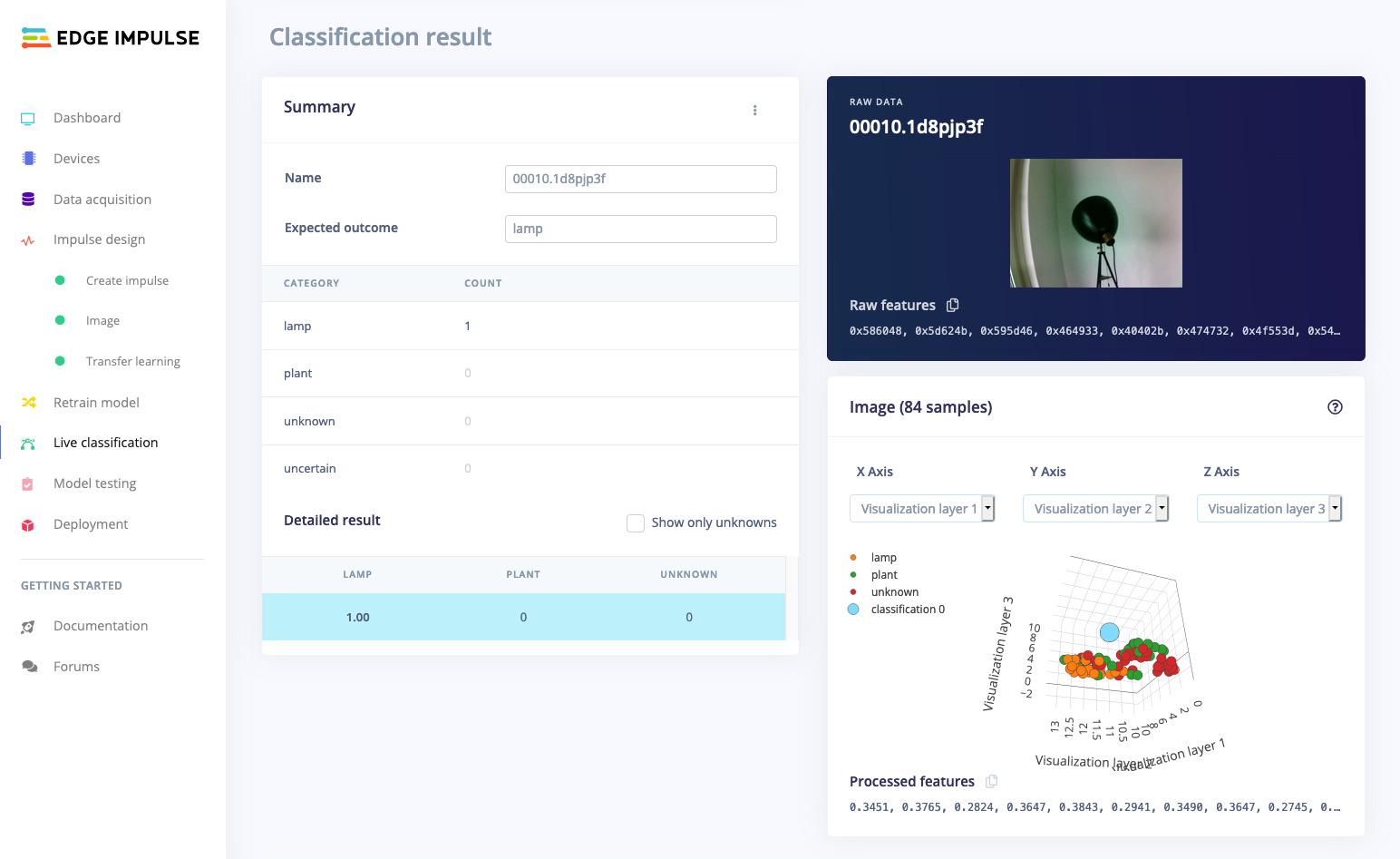The image size is (1400, 859).
Task: Click the Dashboard monitor icon
Action: [28, 119]
